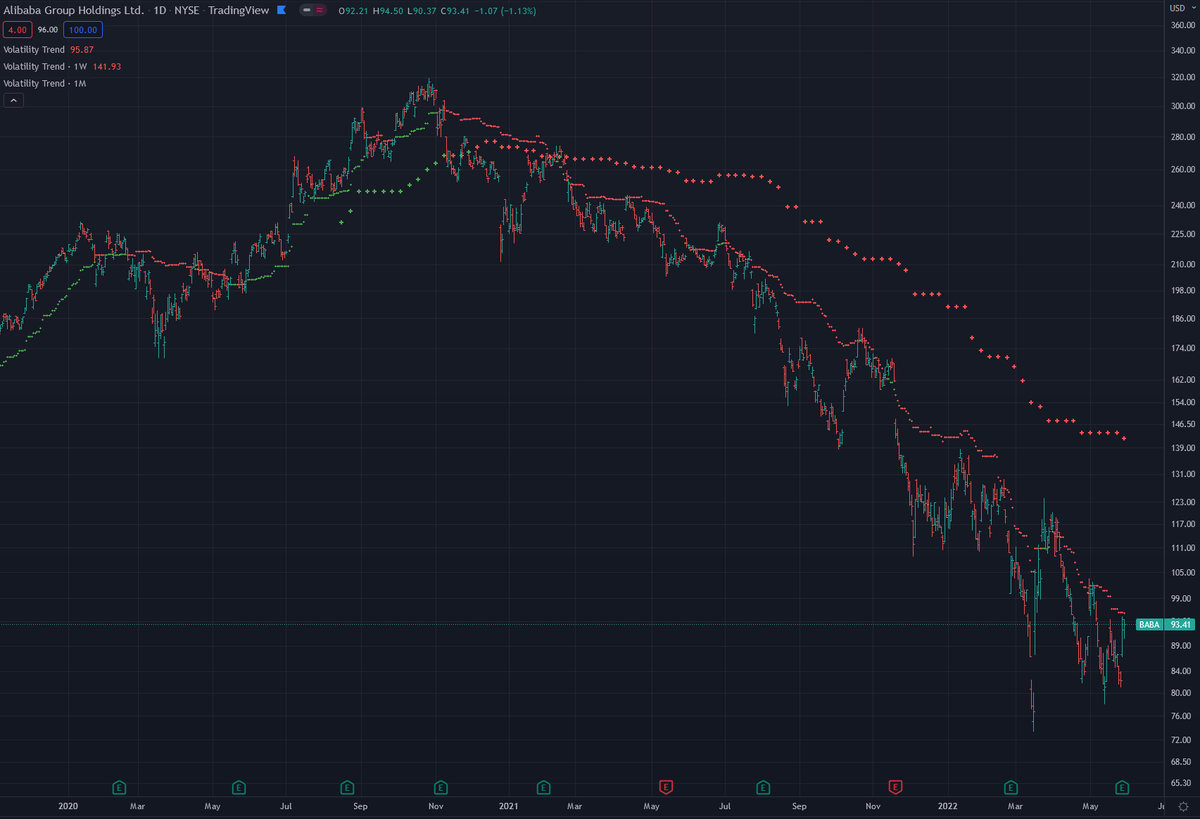Open the green earnings marker above Nov 2020
This screenshot has width=1200, height=819.
tap(439, 786)
